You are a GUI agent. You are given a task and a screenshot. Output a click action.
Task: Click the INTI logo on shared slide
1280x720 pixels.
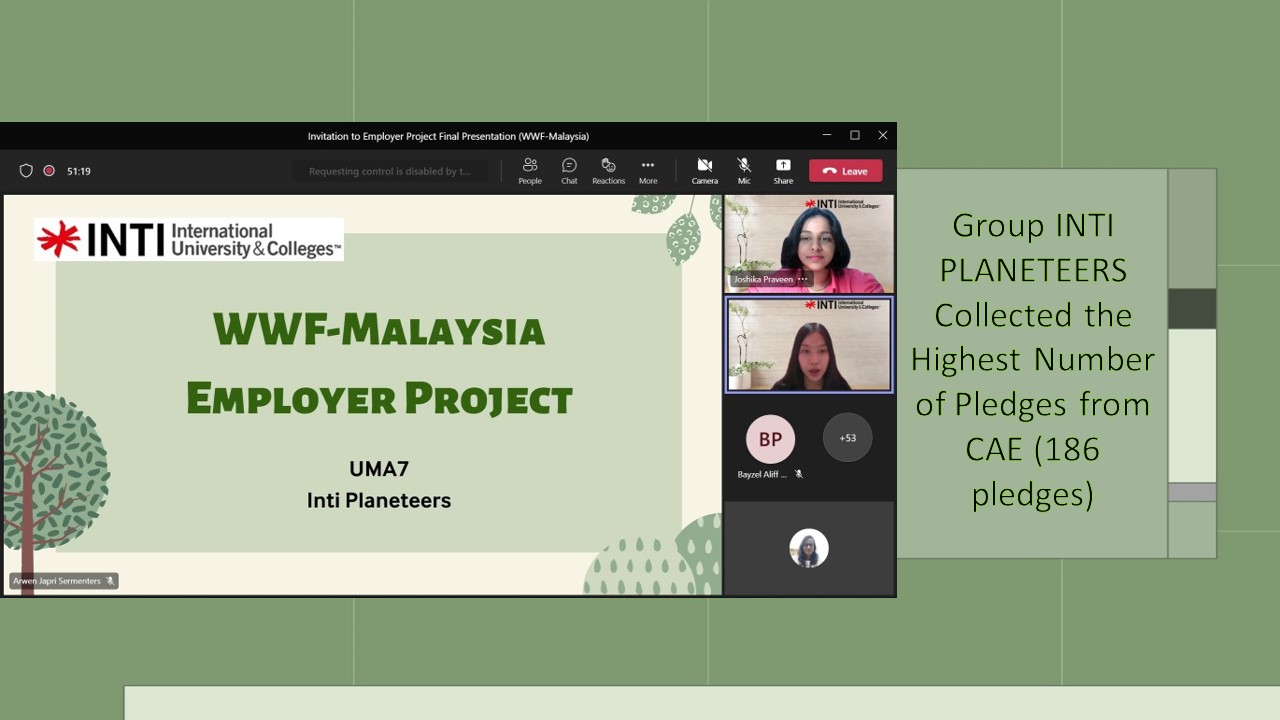pyautogui.click(x=189, y=240)
